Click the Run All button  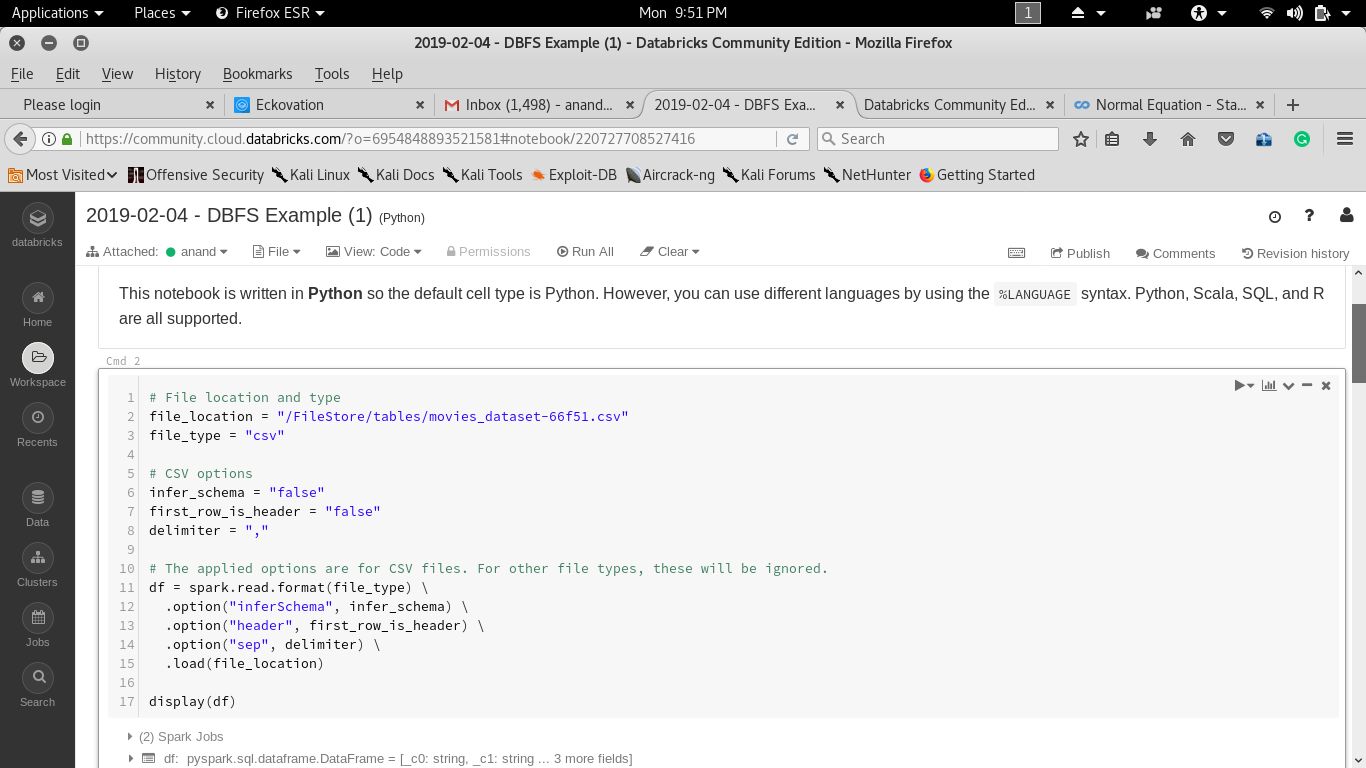(585, 252)
